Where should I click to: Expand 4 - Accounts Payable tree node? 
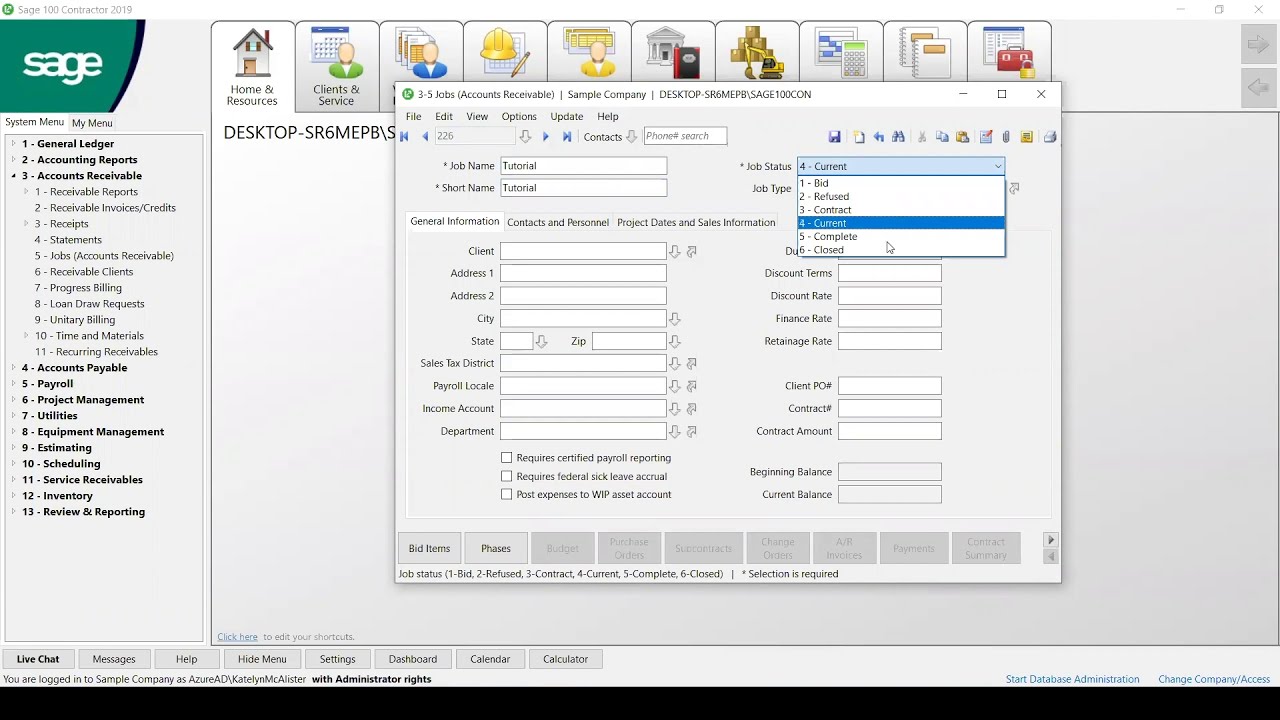[13, 368]
